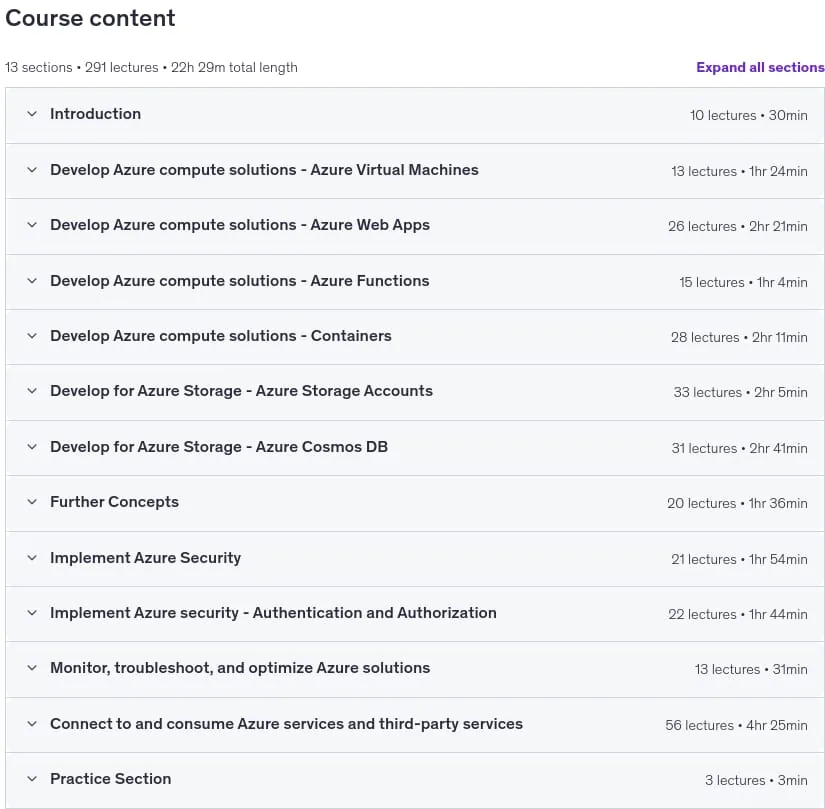Expand the Azure Functions section chevron
The image size is (825, 809).
click(32, 280)
